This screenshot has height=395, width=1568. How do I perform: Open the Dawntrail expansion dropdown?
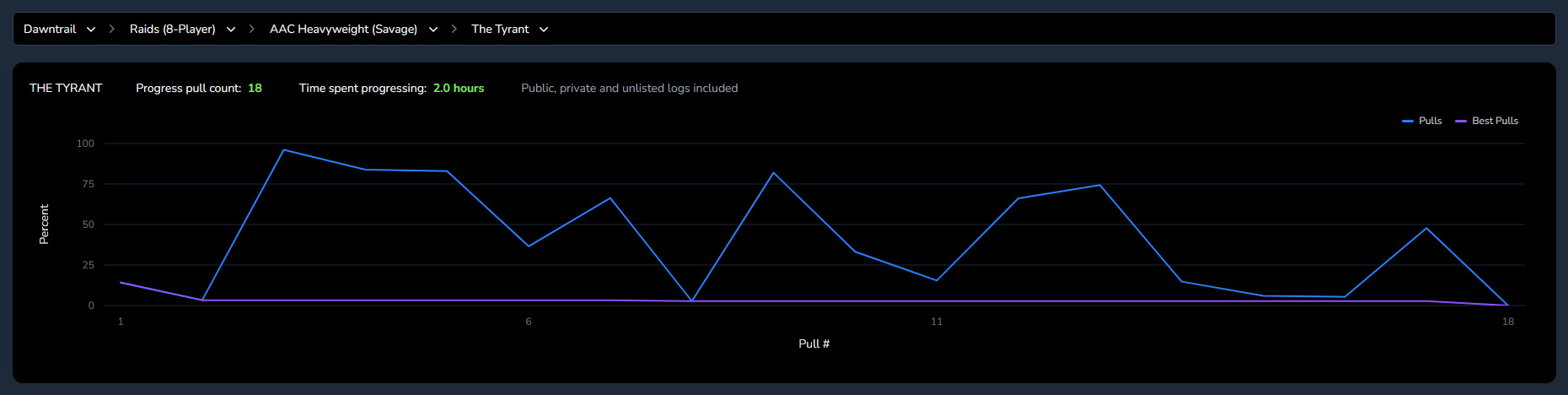click(59, 29)
